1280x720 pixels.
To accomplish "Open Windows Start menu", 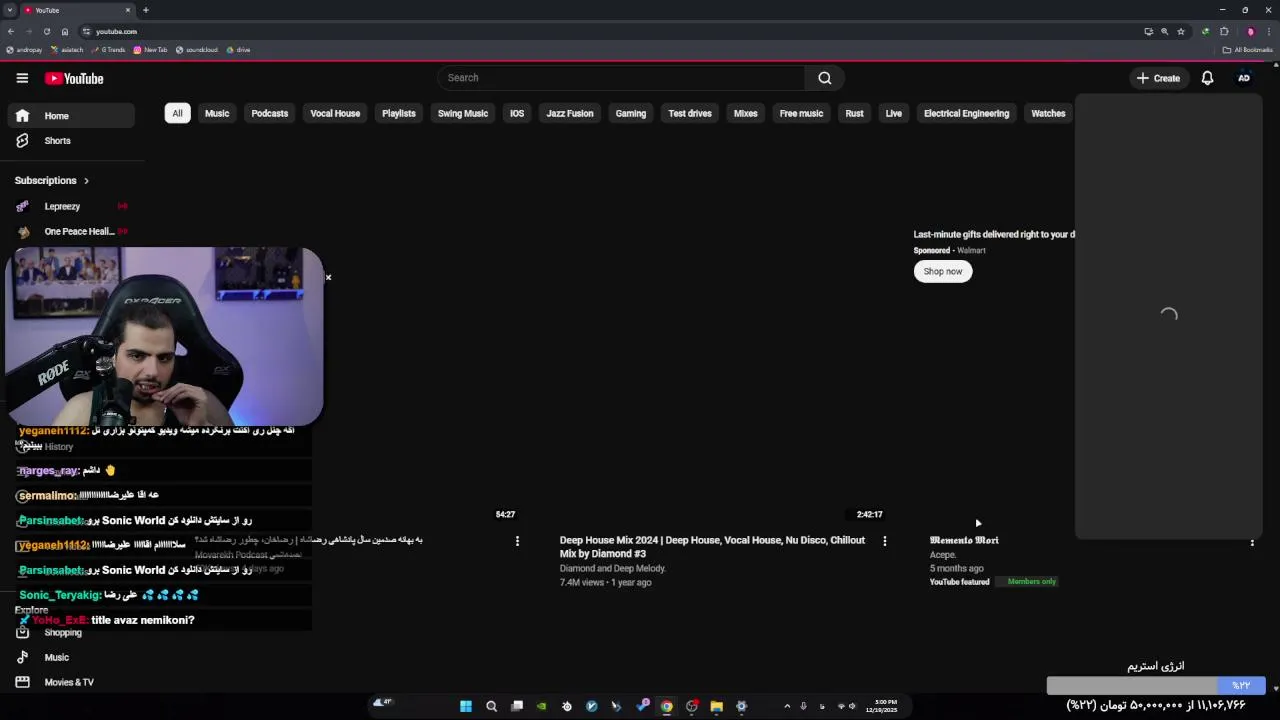I will (466, 706).
